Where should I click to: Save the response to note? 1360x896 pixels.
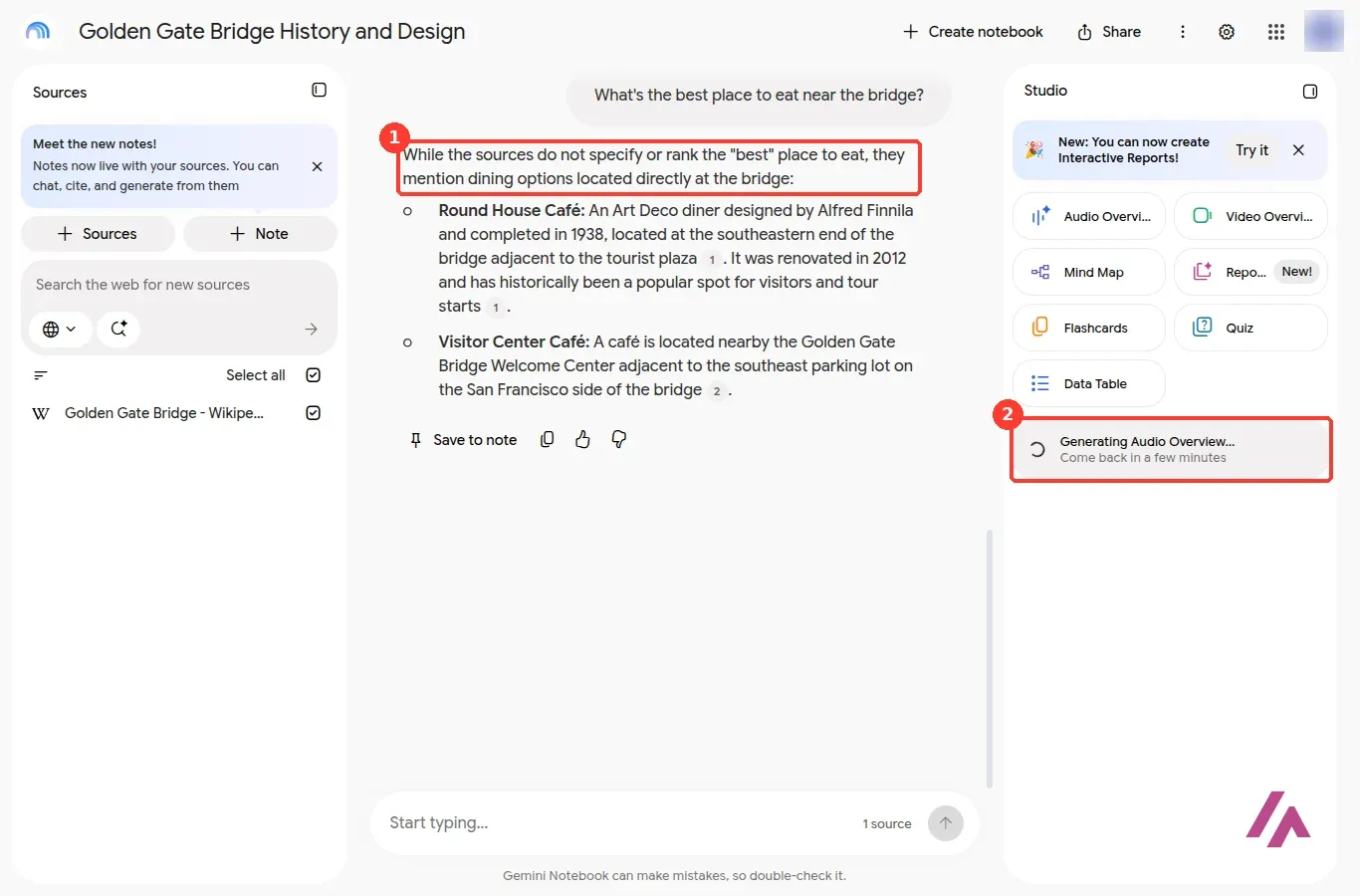[463, 440]
